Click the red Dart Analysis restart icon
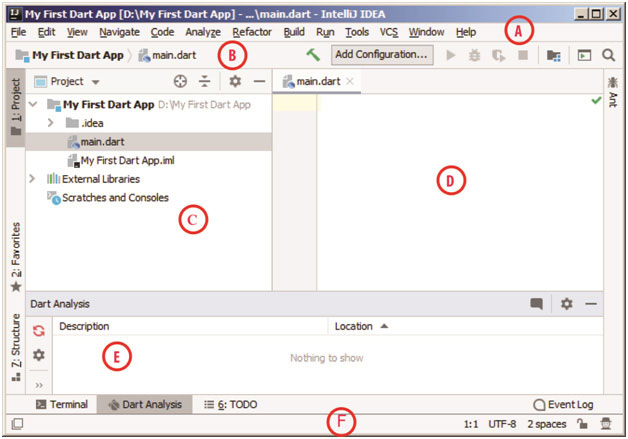628x439 pixels. click(39, 330)
